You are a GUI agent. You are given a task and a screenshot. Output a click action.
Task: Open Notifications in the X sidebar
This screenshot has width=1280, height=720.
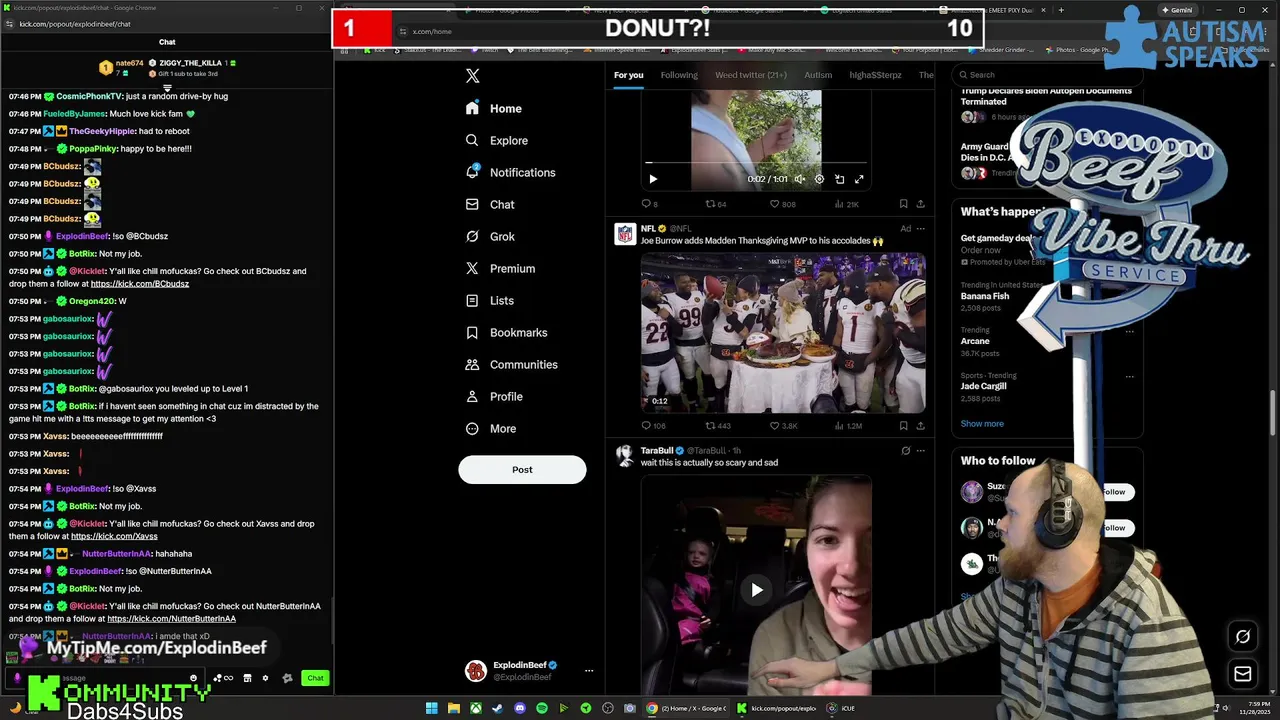coord(510,172)
